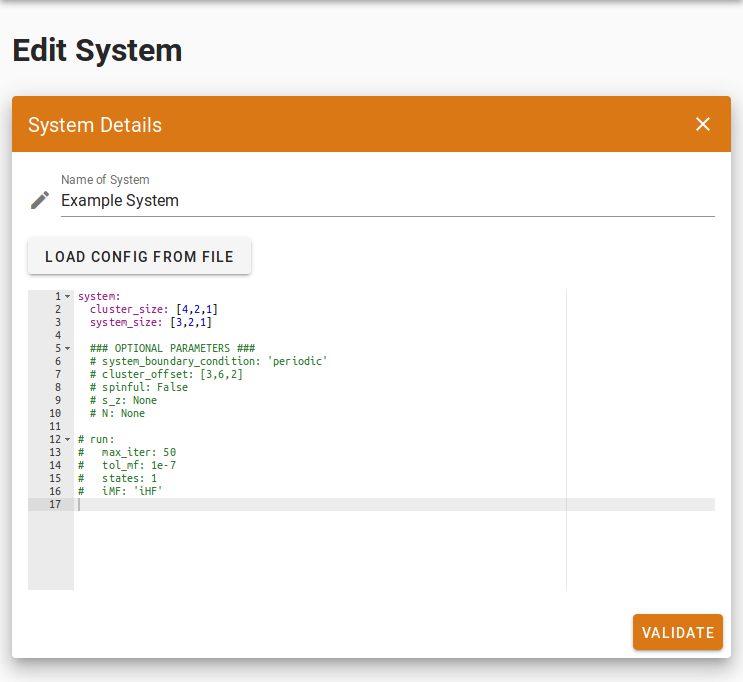This screenshot has width=743, height=682.
Task: Click the '### OPTIONAL PARAMETERS ###' comment
Action: click(172, 348)
